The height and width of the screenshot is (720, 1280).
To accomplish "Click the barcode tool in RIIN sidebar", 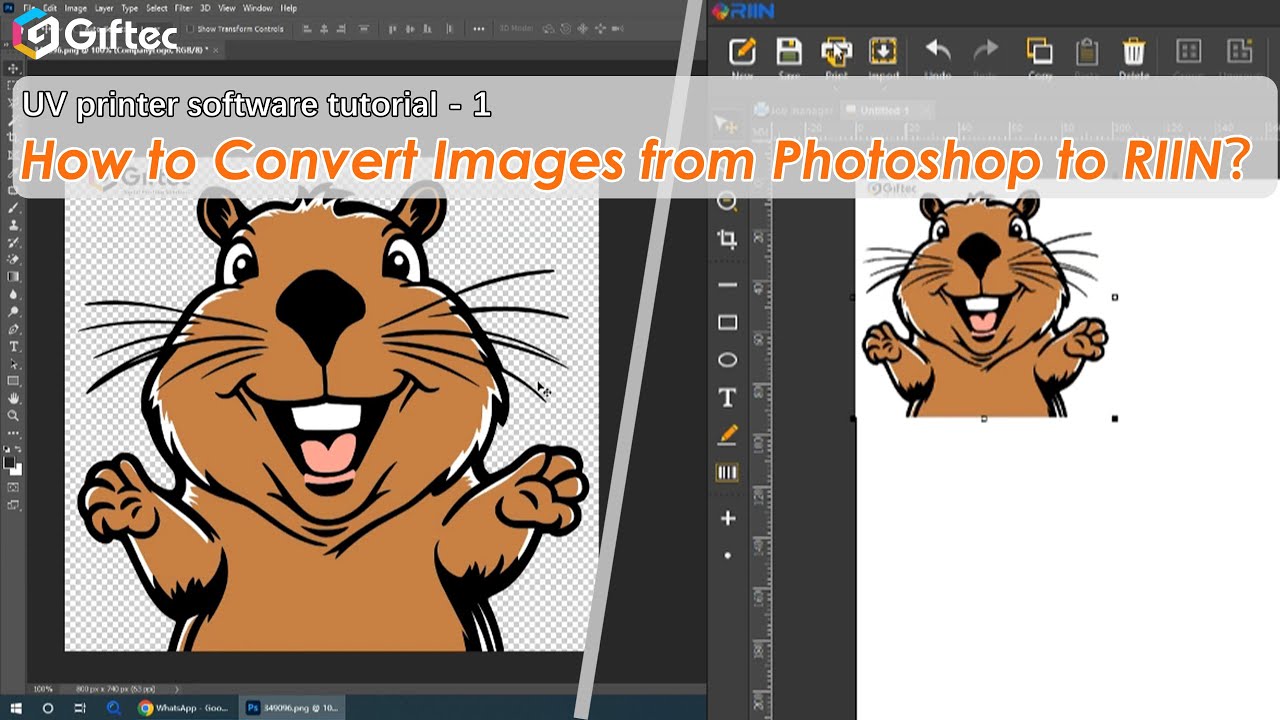I will pyautogui.click(x=727, y=472).
